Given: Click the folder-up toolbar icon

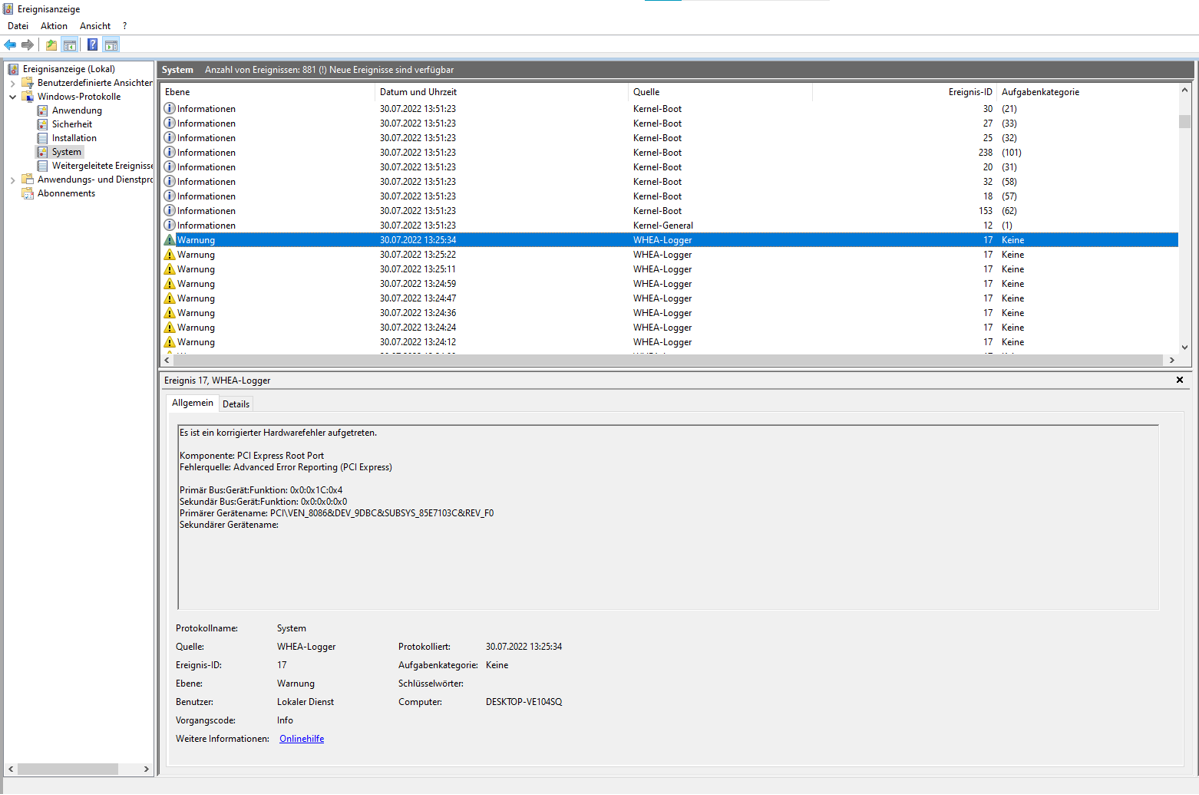Looking at the screenshot, I should [x=51, y=45].
